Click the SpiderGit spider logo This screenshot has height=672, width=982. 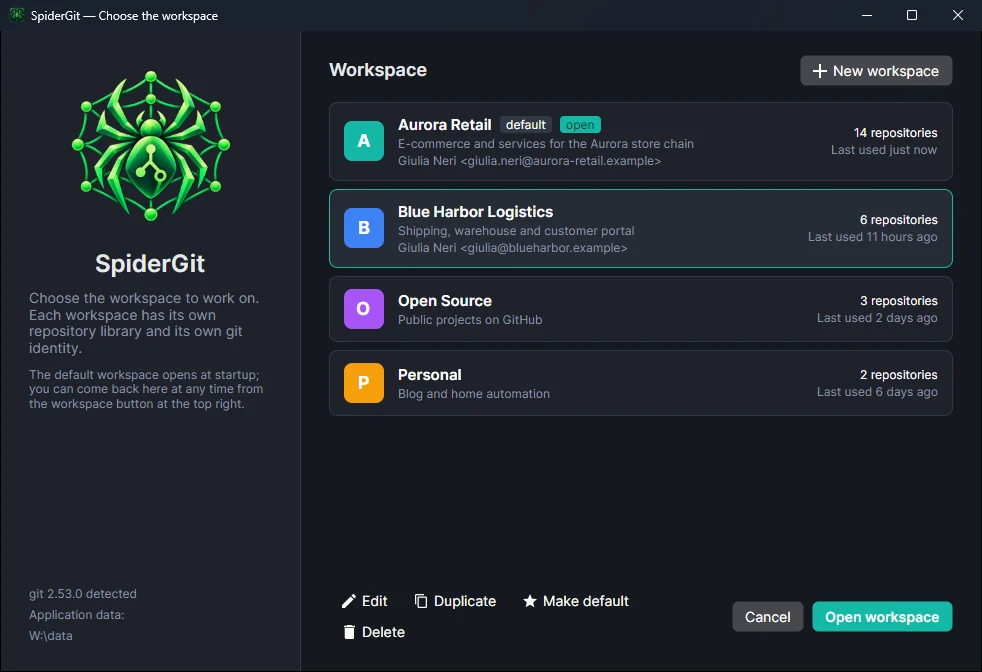pyautogui.click(x=151, y=145)
